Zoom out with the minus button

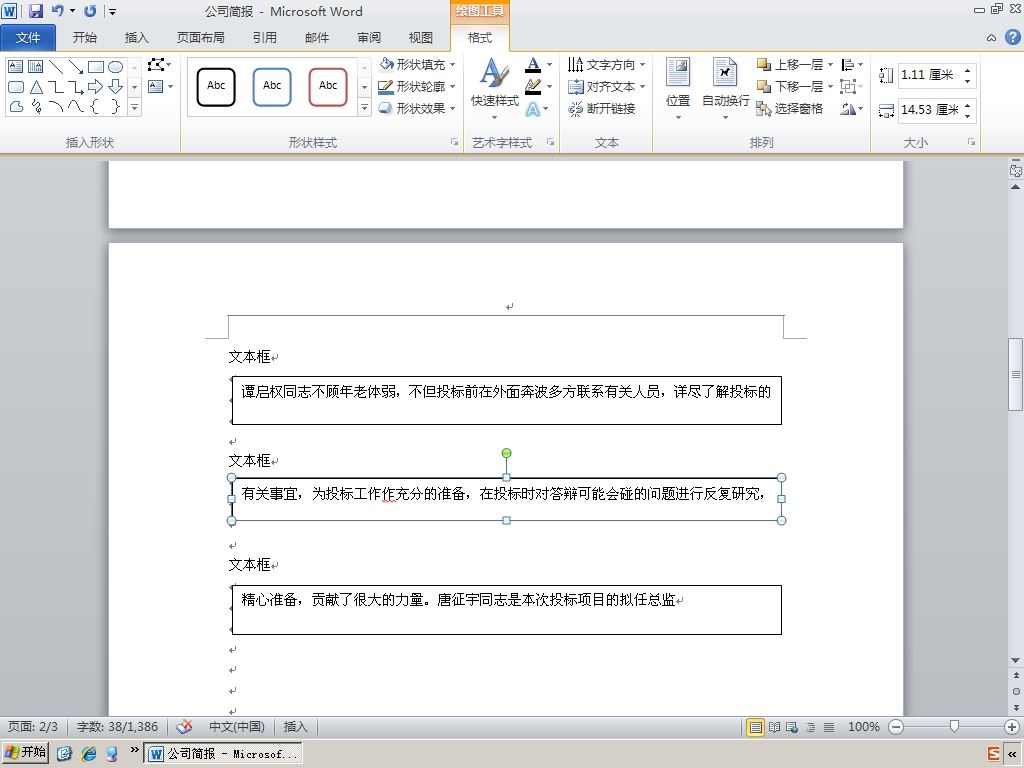[x=896, y=726]
